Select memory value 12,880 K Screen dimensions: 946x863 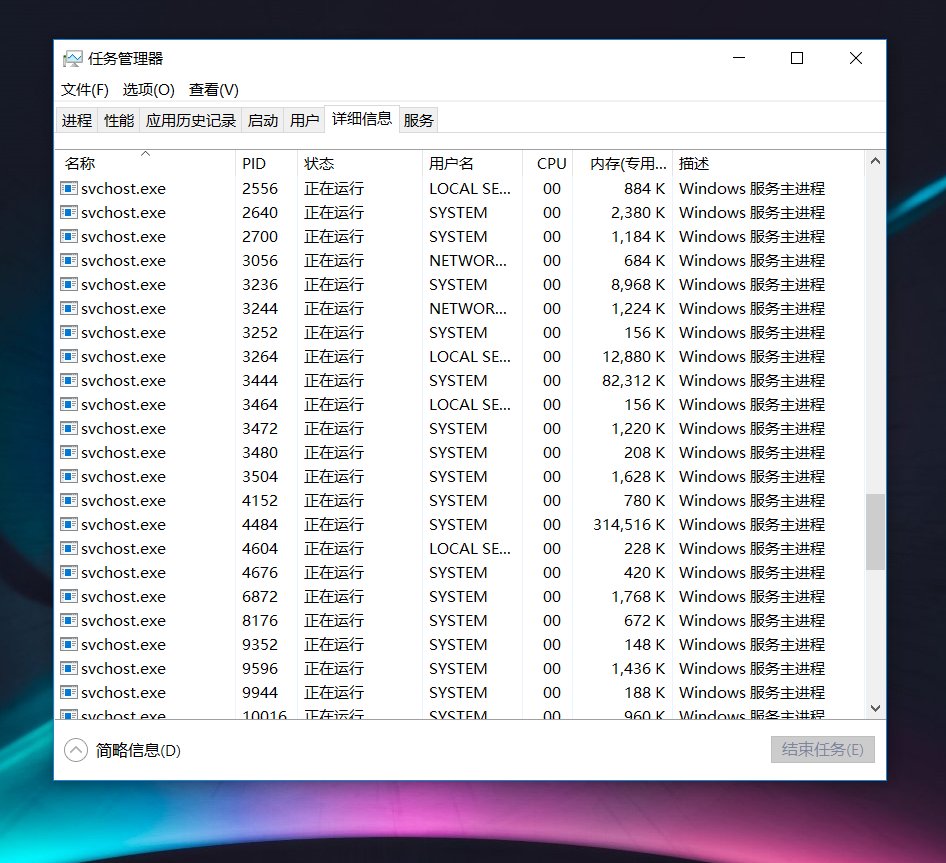coord(633,356)
